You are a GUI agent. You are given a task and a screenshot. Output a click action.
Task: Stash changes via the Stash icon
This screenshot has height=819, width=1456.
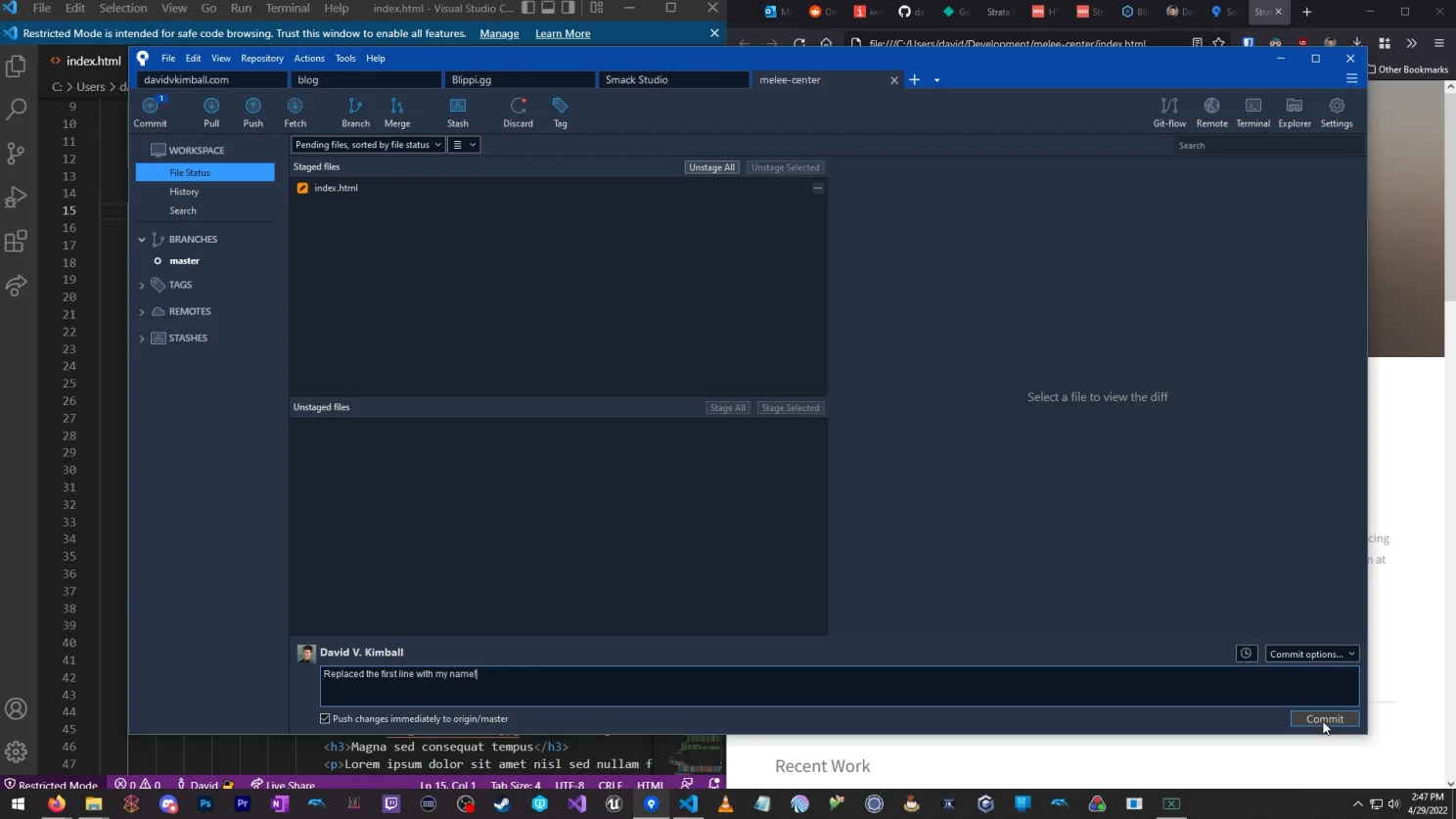pos(457,108)
